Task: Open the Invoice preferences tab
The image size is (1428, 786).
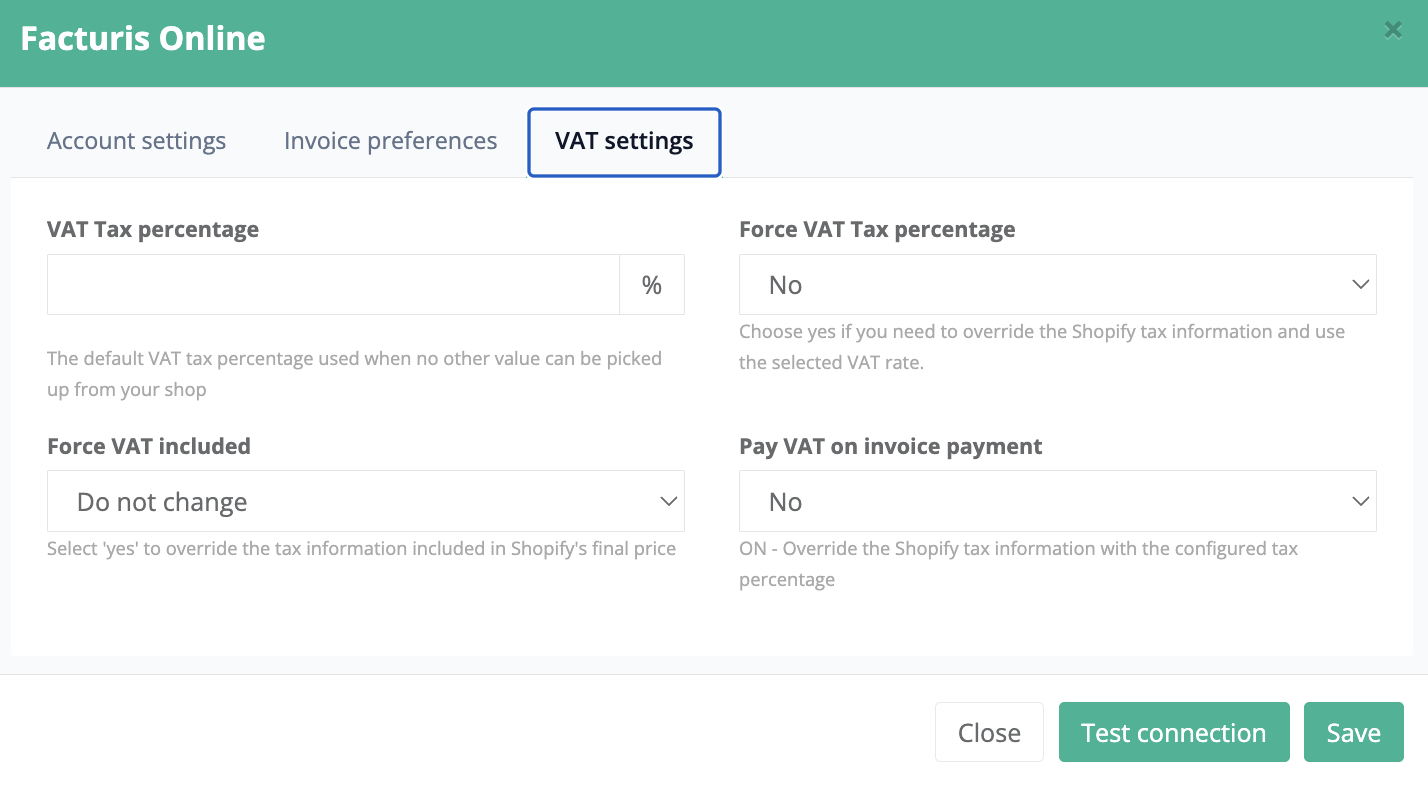Action: (390, 141)
